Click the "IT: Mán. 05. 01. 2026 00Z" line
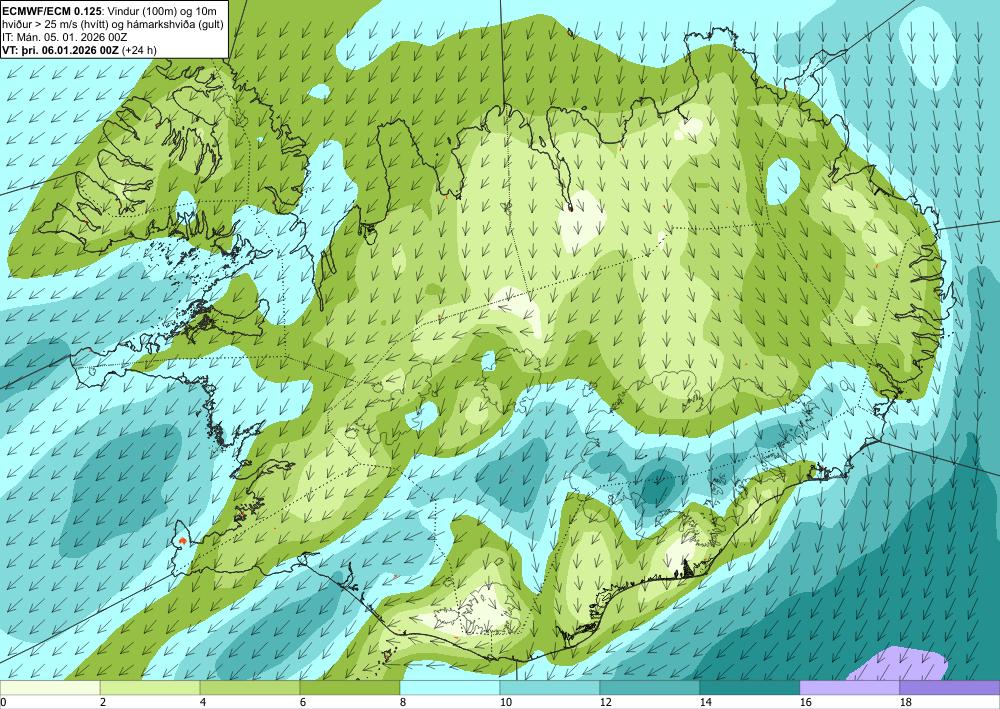The height and width of the screenshot is (709, 1000). 65,37
